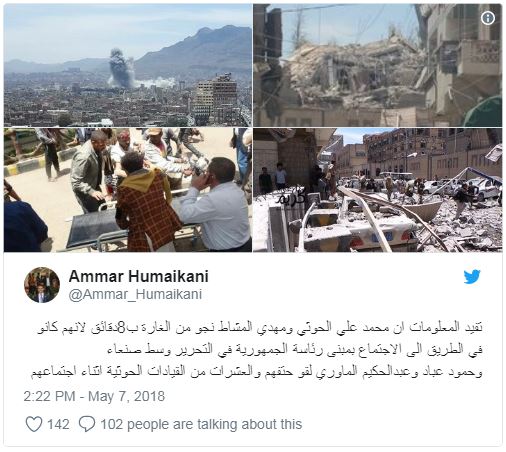Click the first line of Arabic tweet text
The width and height of the screenshot is (506, 452).
click(x=260, y=328)
